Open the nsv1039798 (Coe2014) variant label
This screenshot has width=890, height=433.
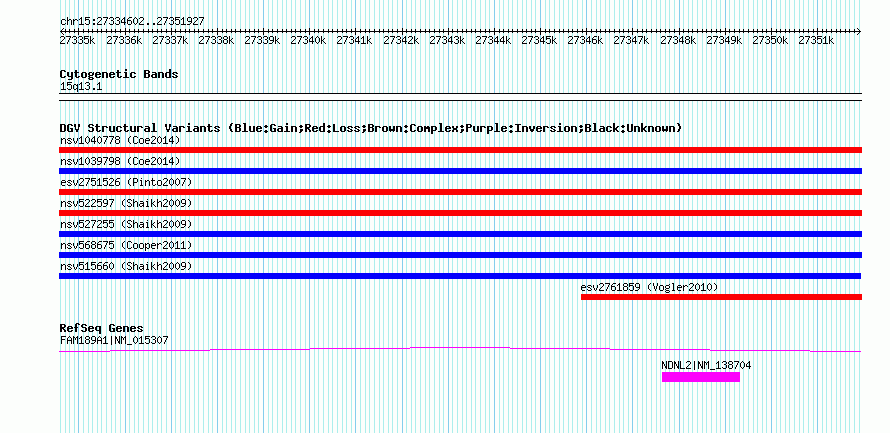[120, 161]
